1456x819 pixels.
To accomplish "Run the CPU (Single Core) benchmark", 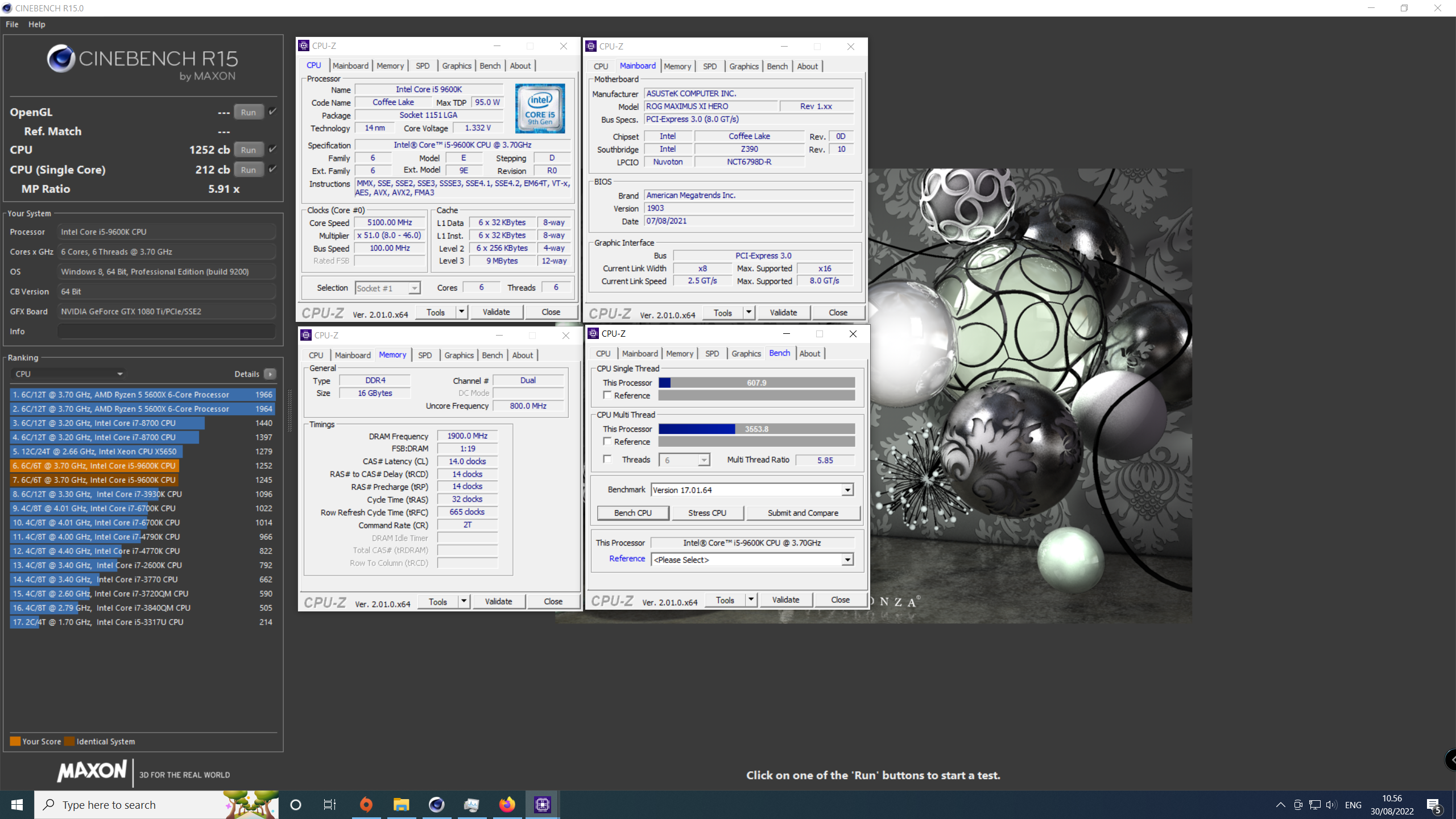I will (248, 169).
